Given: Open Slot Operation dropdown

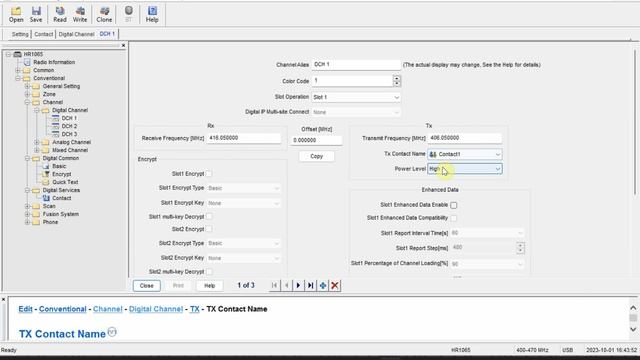Looking at the screenshot, I should 356,97.
